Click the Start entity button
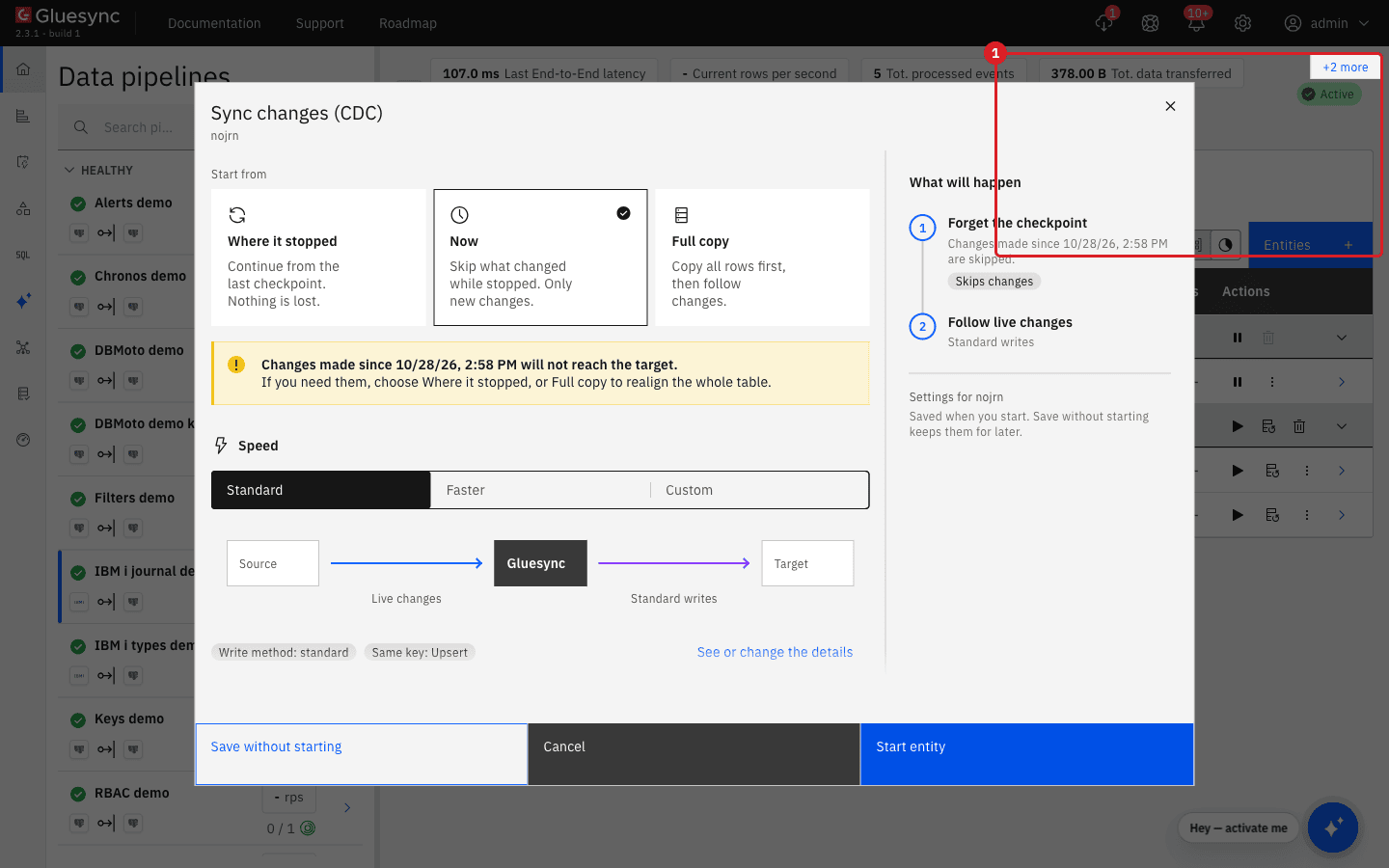 [x=1026, y=754]
